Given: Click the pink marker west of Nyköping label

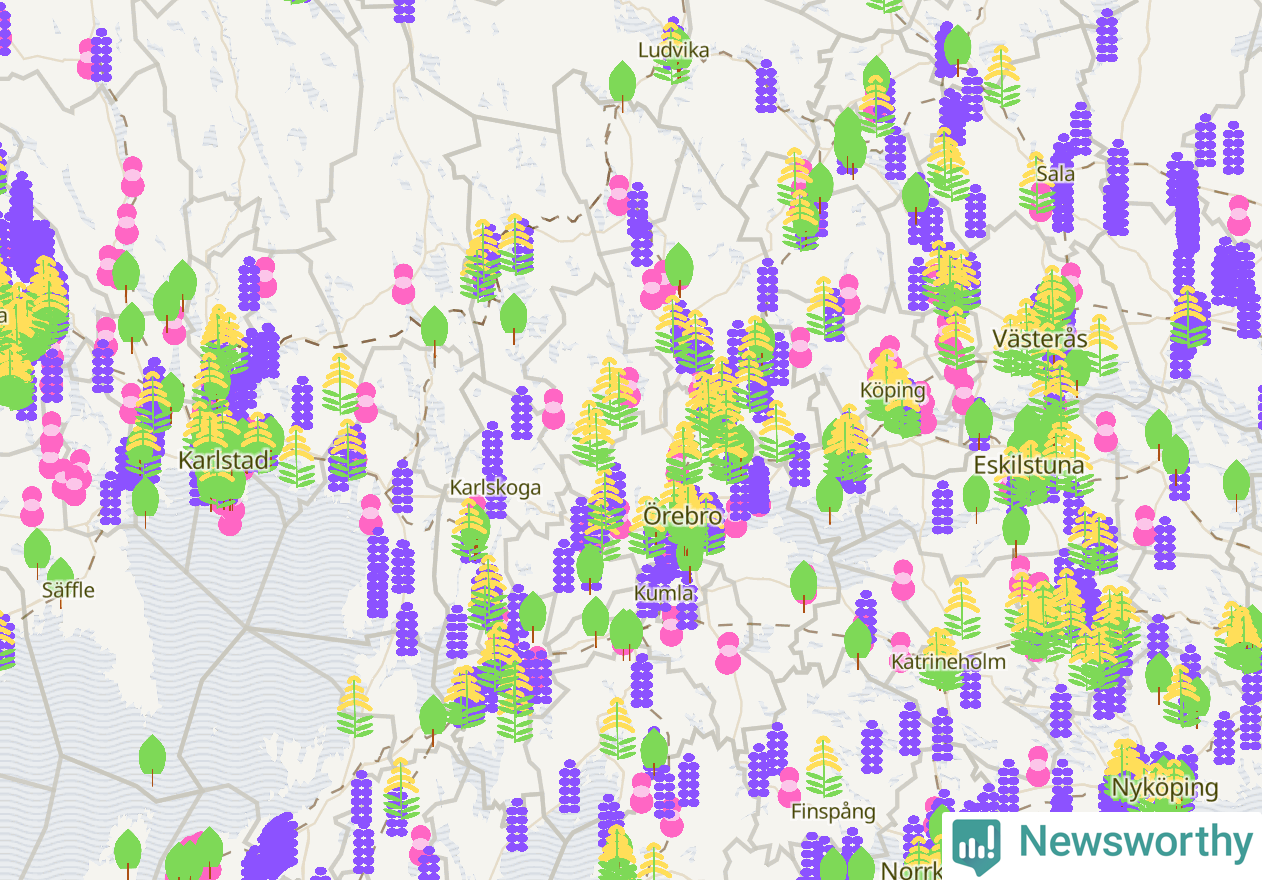Looking at the screenshot, I should click(x=1038, y=766).
